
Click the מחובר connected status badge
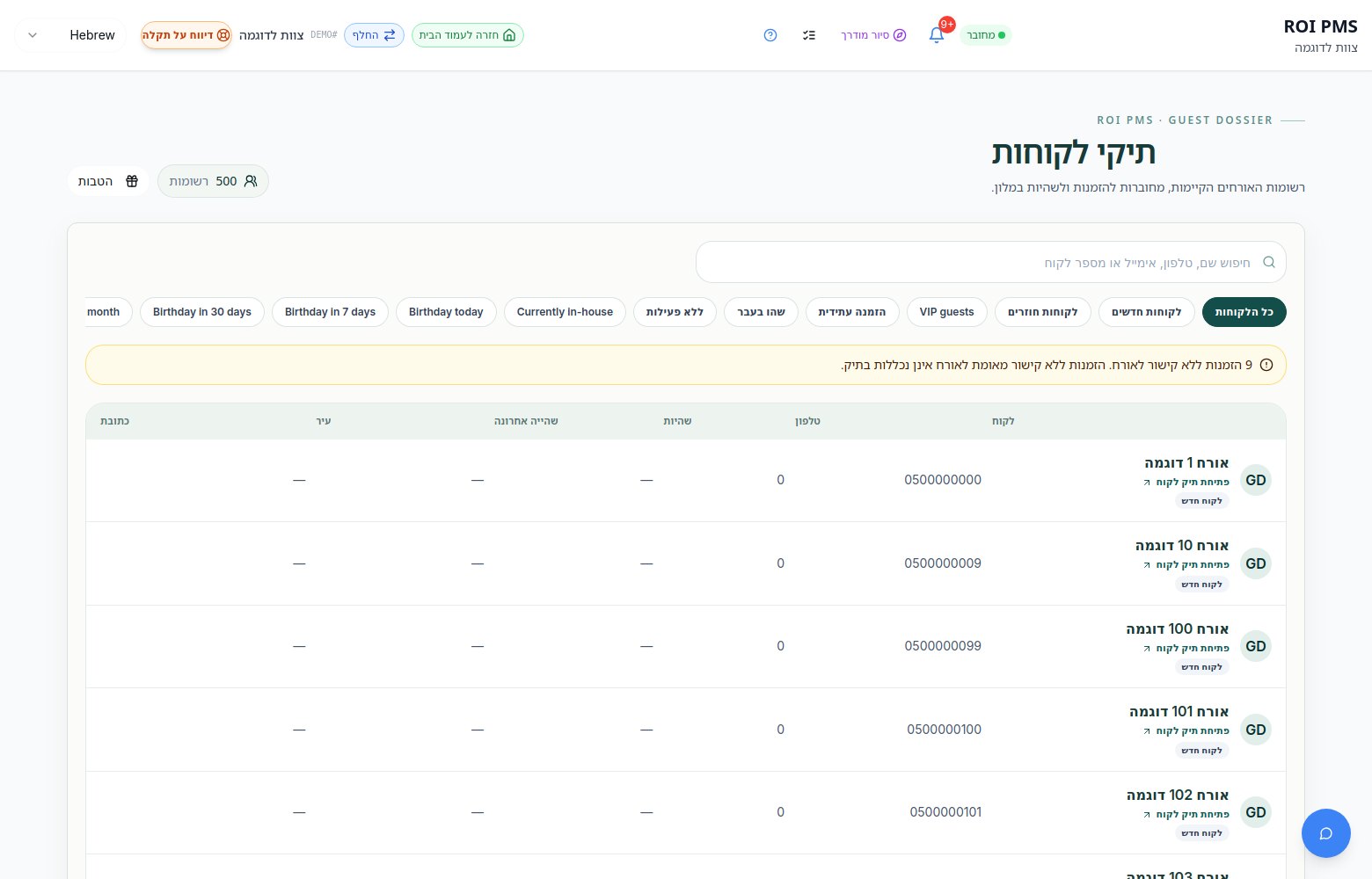[x=986, y=35]
